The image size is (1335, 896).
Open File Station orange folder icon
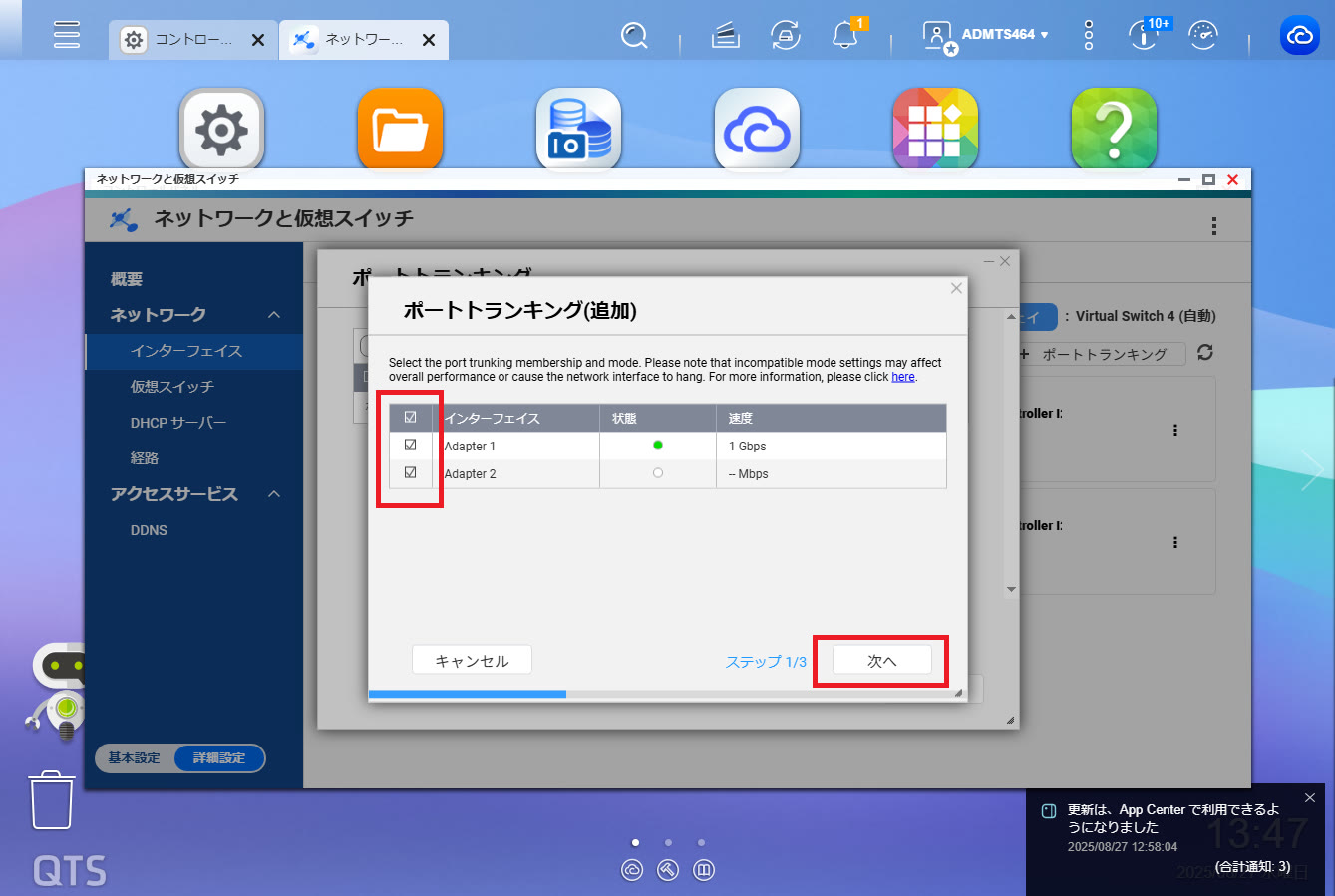pyautogui.click(x=400, y=130)
